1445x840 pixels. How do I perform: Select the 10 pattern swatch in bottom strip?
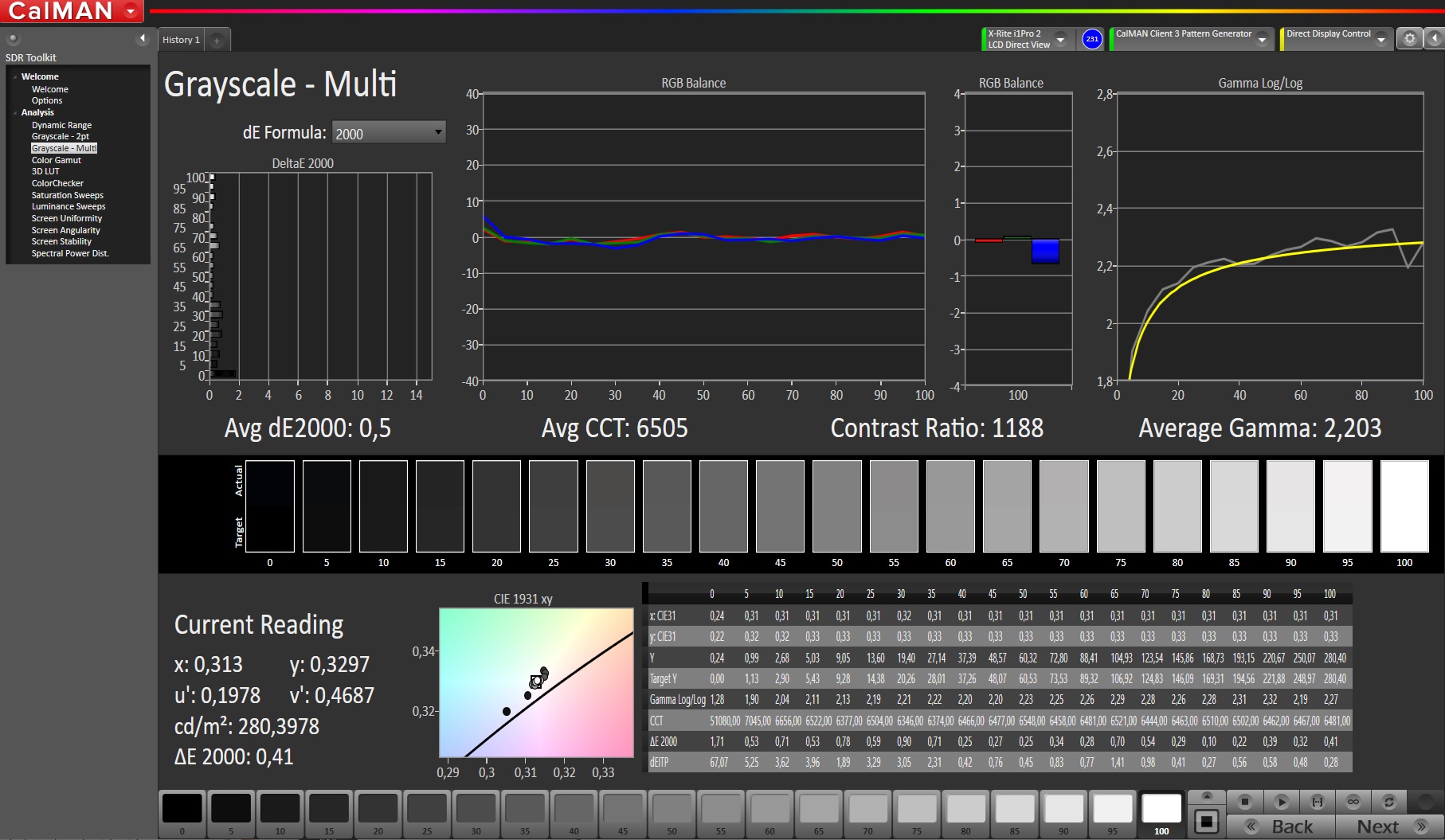point(280,814)
